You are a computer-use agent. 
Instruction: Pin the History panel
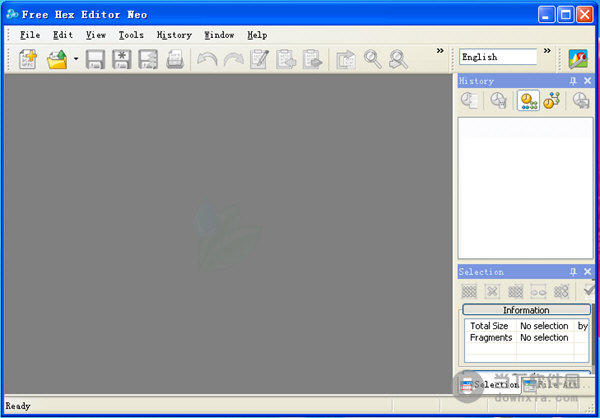coord(573,80)
